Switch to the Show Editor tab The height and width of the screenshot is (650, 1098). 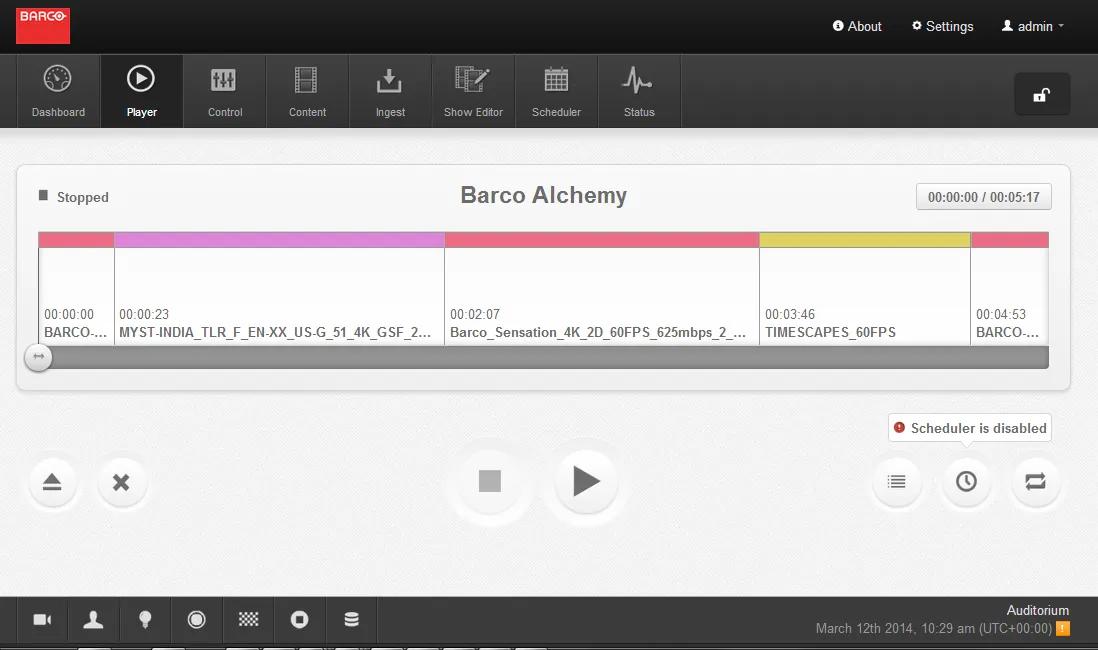click(x=473, y=92)
